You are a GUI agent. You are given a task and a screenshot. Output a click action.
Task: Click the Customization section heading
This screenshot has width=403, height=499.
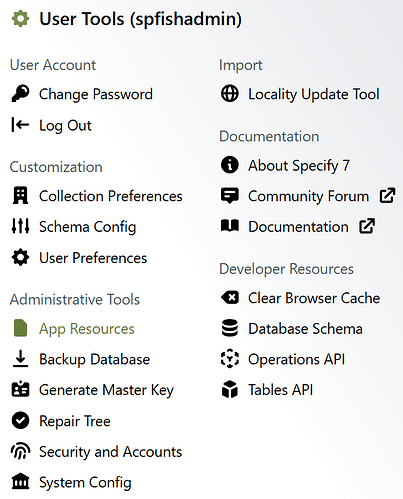point(56,167)
